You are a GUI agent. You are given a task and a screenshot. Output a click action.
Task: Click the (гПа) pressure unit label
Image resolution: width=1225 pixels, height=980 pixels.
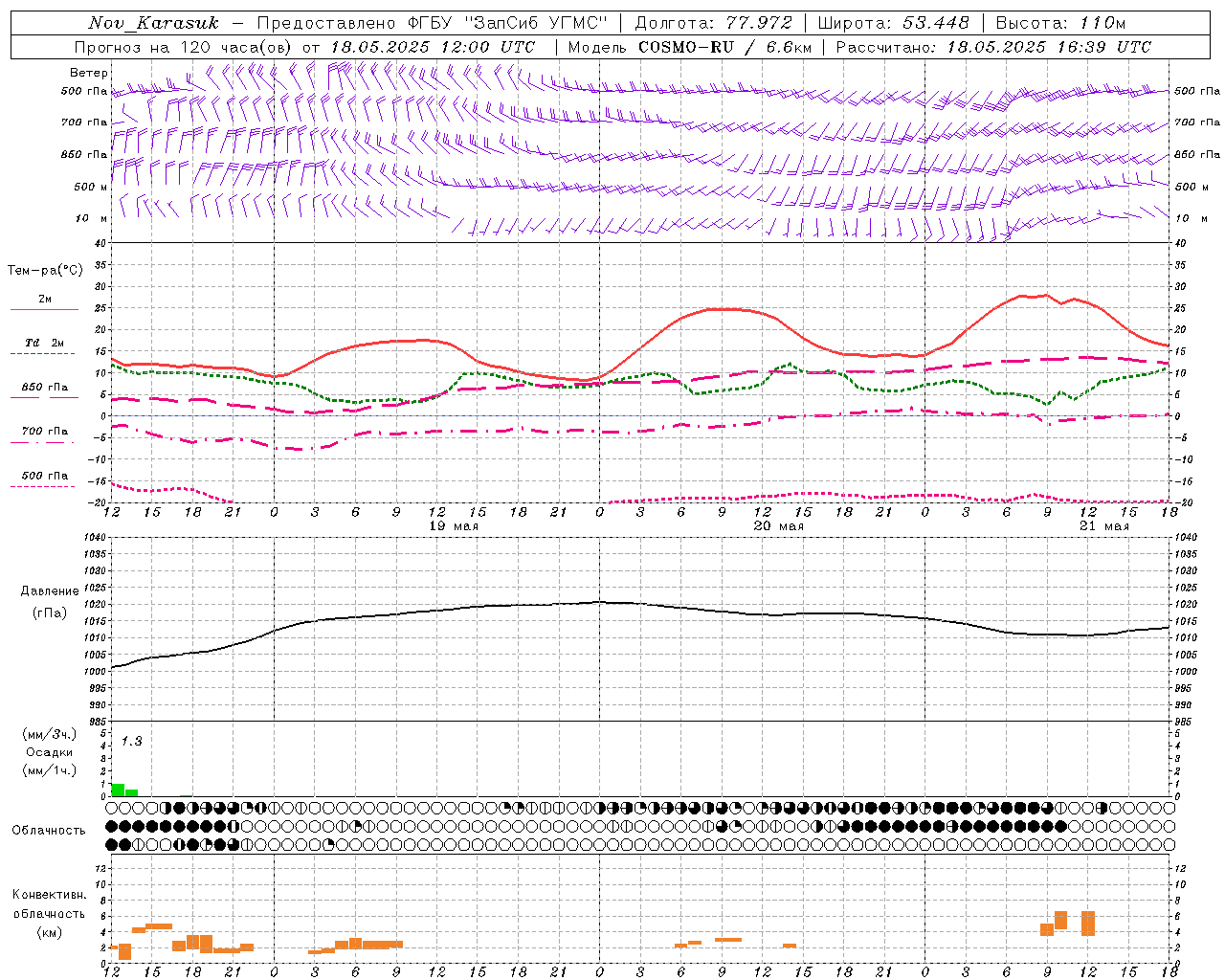(x=50, y=612)
